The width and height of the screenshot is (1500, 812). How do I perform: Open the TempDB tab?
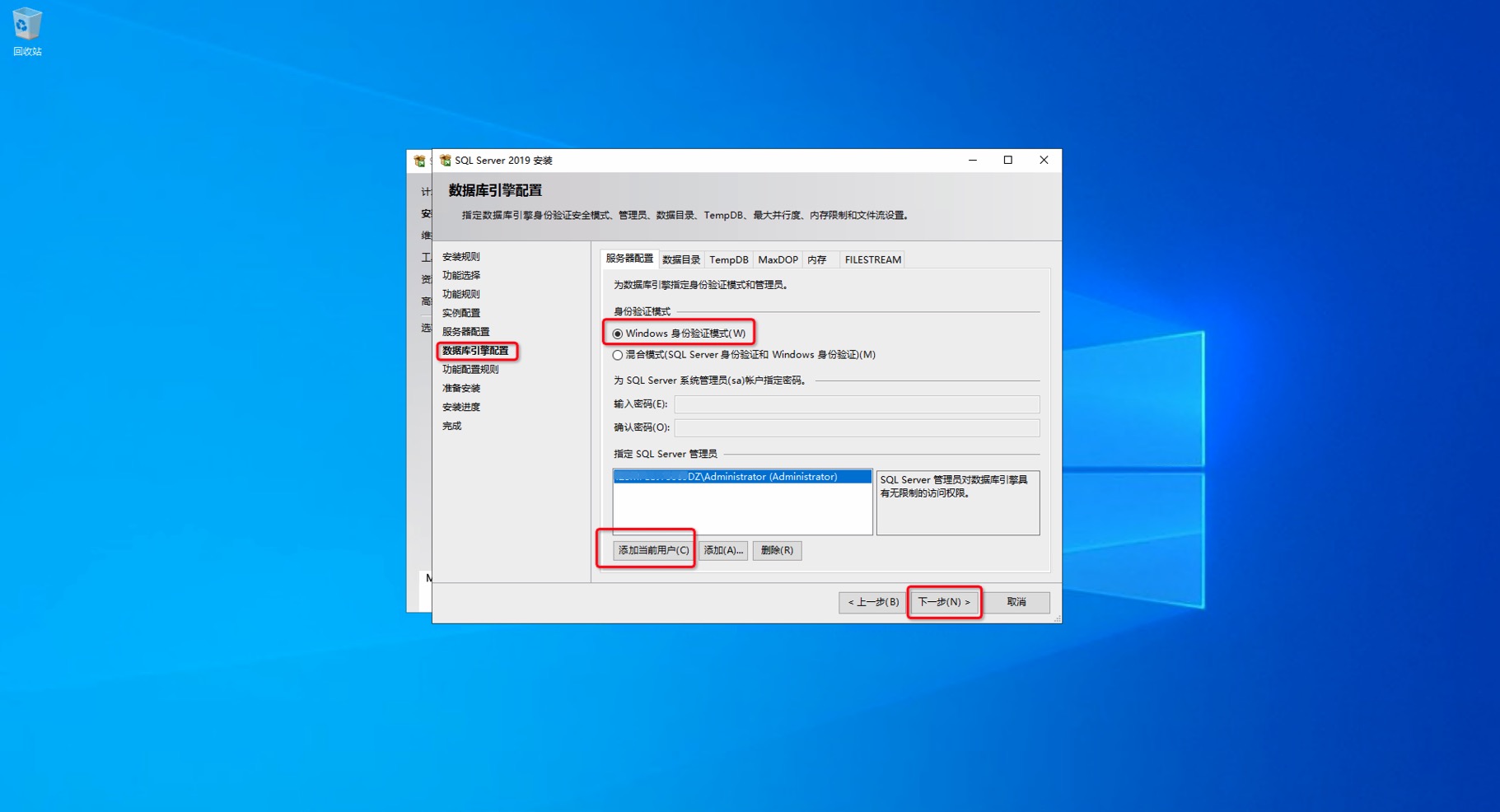(729, 259)
